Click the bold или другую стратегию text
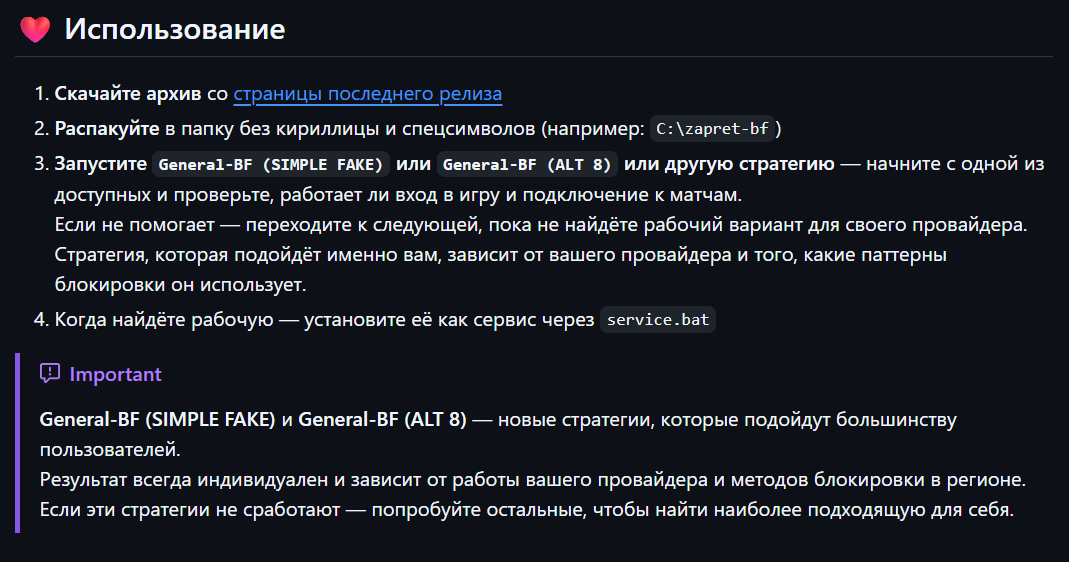 point(729,164)
